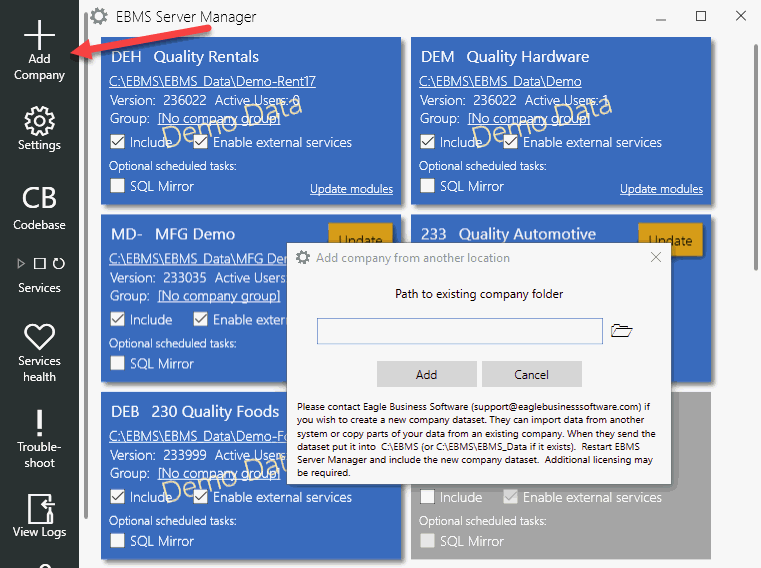761x568 pixels.
Task: Check SQL Mirror for 230 Quality Foods
Action: coord(117,540)
